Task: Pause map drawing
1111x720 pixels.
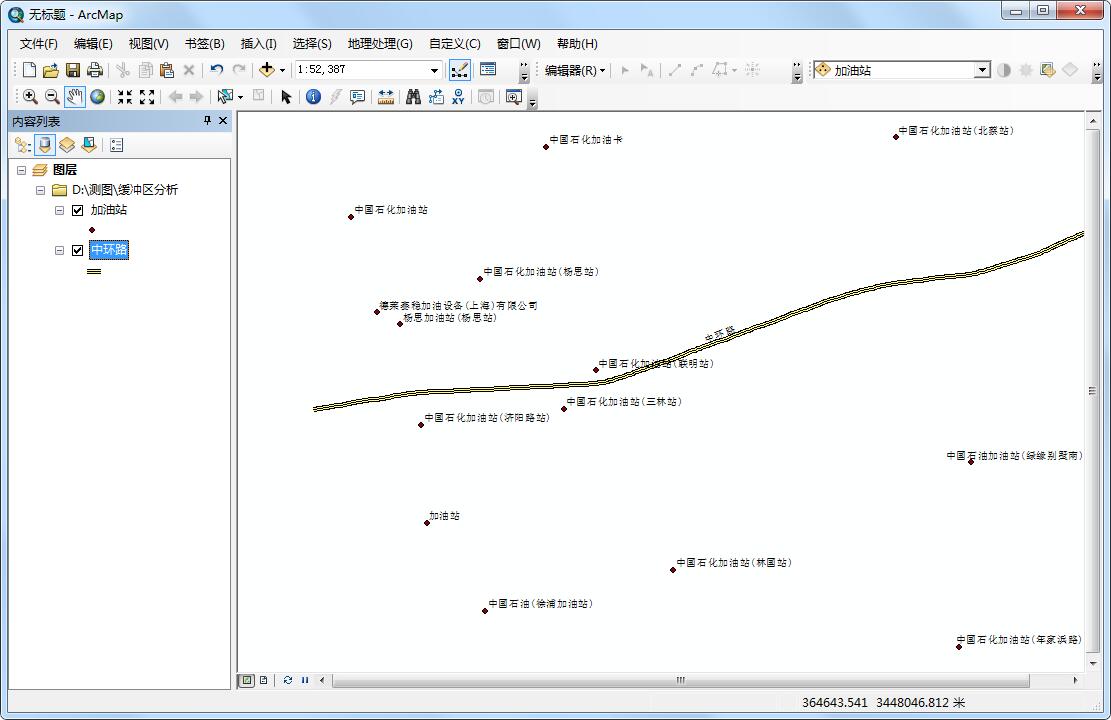Action: point(305,680)
